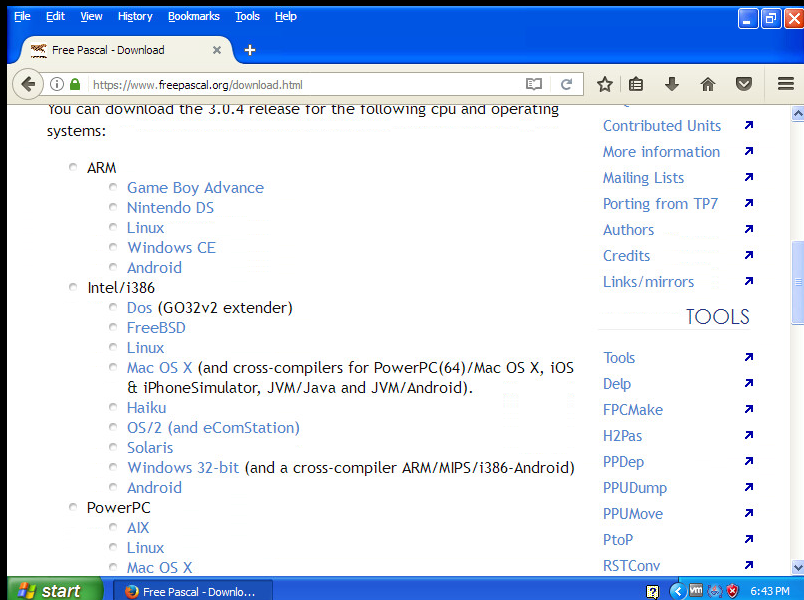The width and height of the screenshot is (804, 600).
Task: Open the Windows 32-bit download link
Action: pos(183,468)
